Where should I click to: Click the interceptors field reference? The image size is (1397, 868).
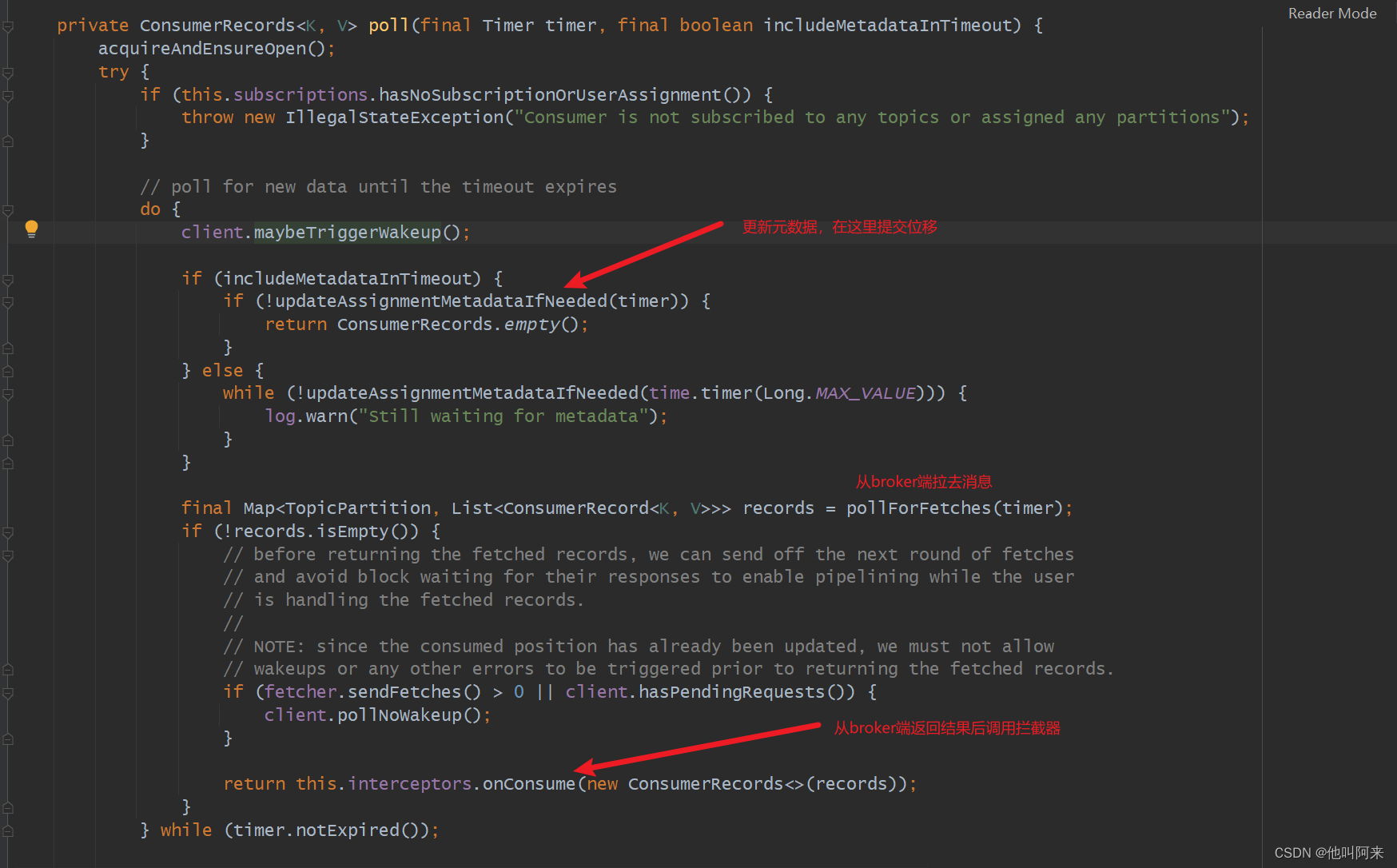coord(409,784)
